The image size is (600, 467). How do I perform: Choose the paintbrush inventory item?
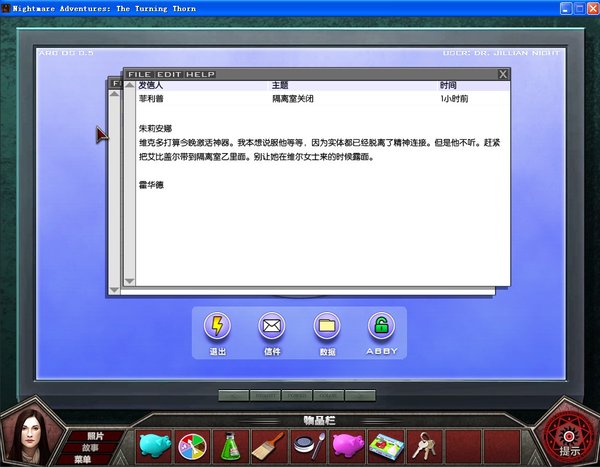pyautogui.click(x=268, y=446)
